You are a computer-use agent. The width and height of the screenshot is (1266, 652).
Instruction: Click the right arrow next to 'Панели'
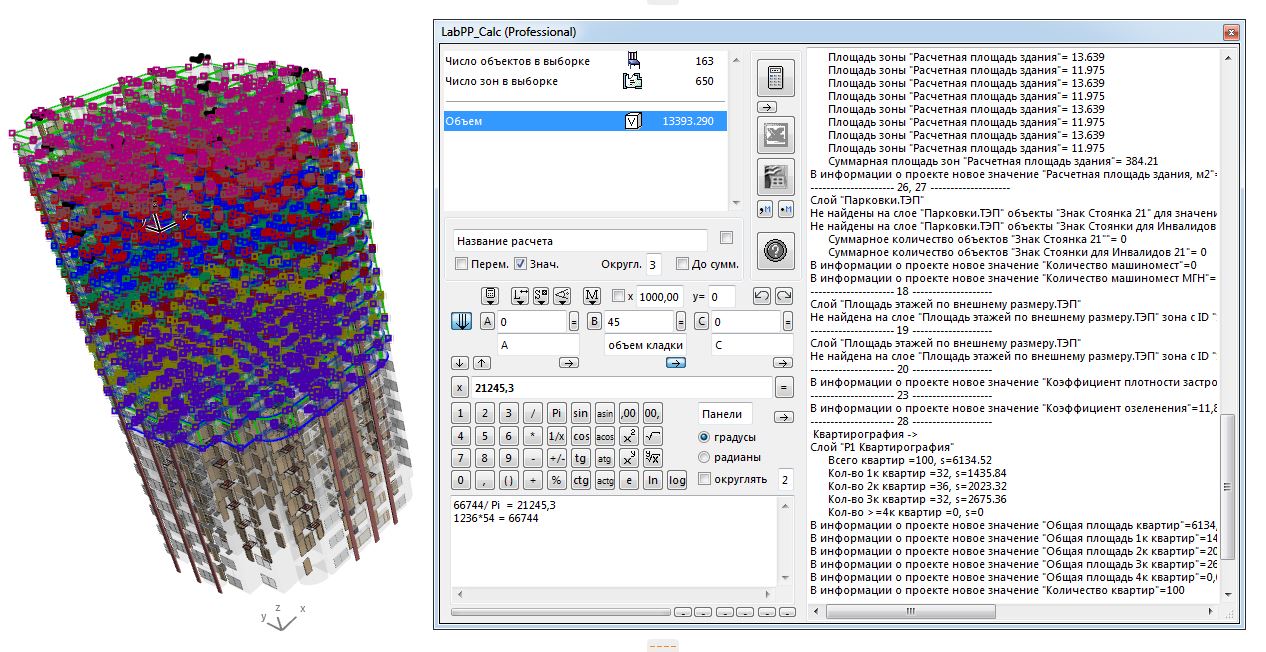tap(784, 416)
